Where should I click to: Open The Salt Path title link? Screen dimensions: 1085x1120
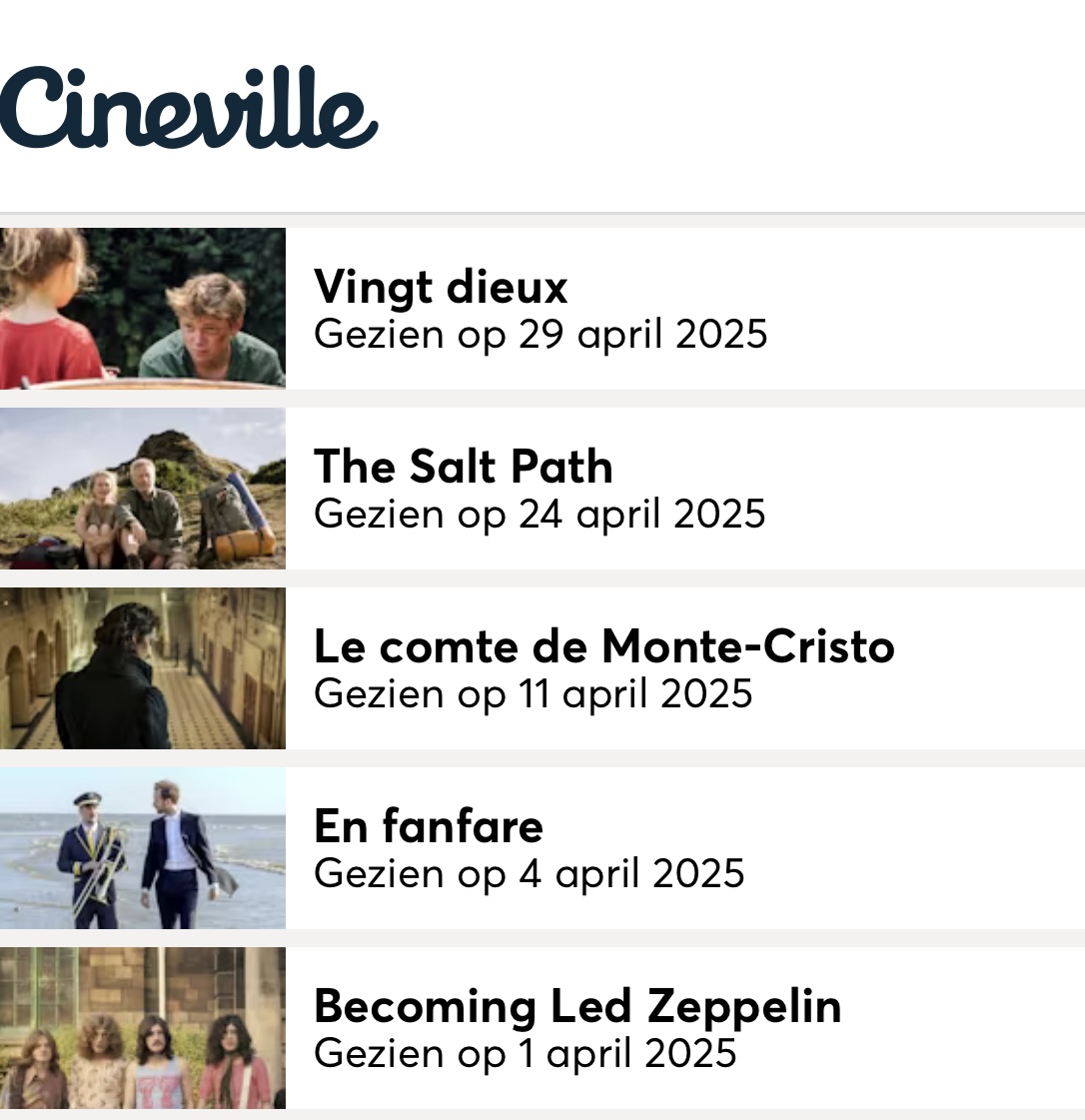point(464,467)
